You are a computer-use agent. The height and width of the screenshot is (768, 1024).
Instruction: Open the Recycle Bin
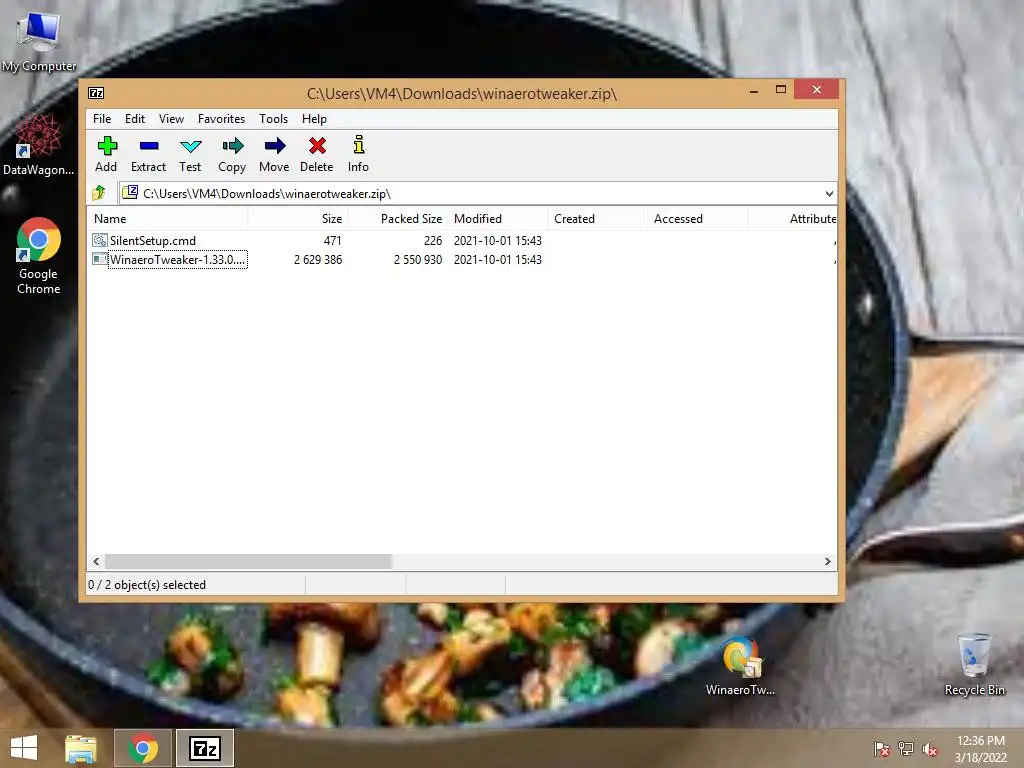pyautogui.click(x=974, y=665)
